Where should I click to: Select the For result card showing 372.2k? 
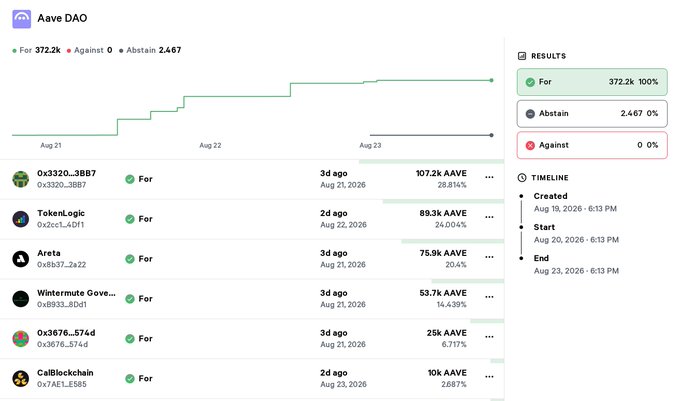pos(592,82)
